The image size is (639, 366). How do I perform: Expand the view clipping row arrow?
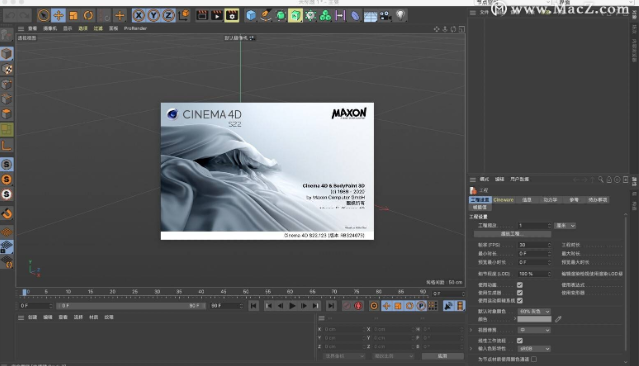coord(472,330)
